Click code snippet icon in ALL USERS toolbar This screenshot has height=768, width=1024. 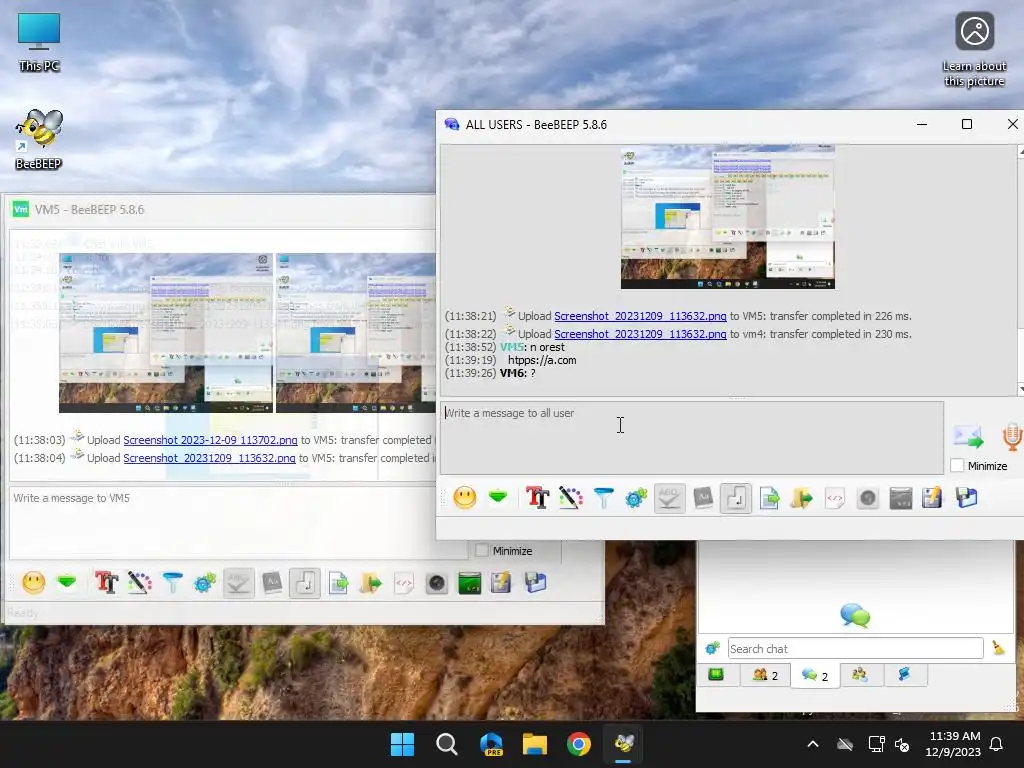(835, 498)
